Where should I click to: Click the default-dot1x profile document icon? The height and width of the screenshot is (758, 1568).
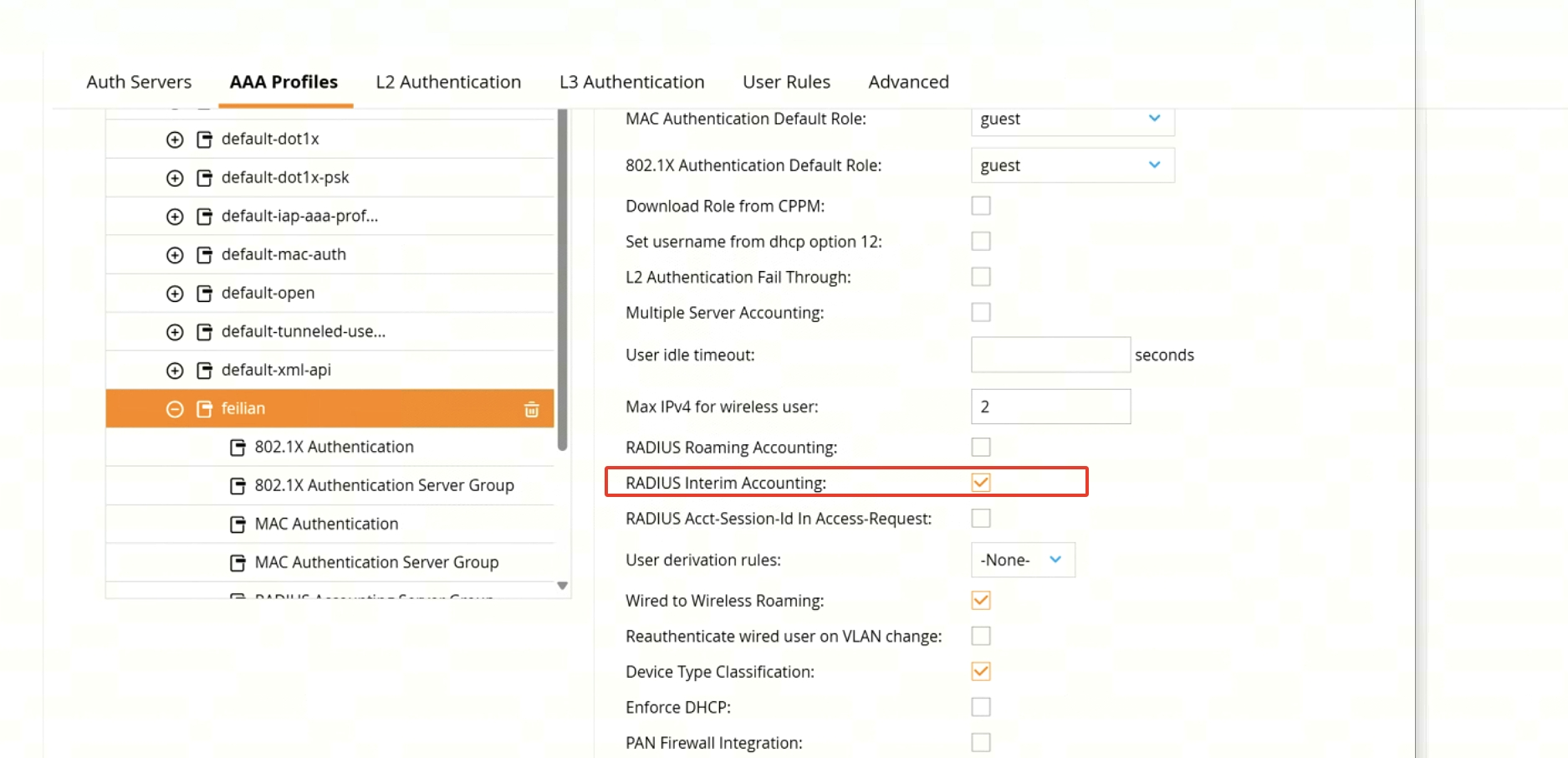(204, 140)
